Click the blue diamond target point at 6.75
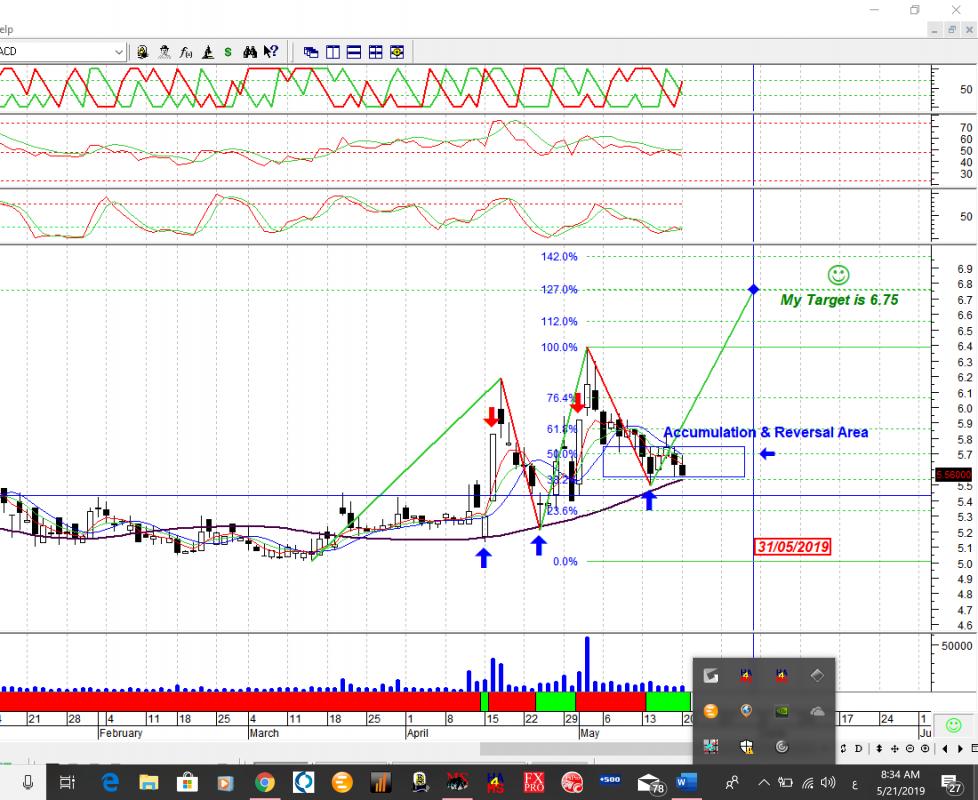The image size is (978, 800). pyautogui.click(x=753, y=289)
